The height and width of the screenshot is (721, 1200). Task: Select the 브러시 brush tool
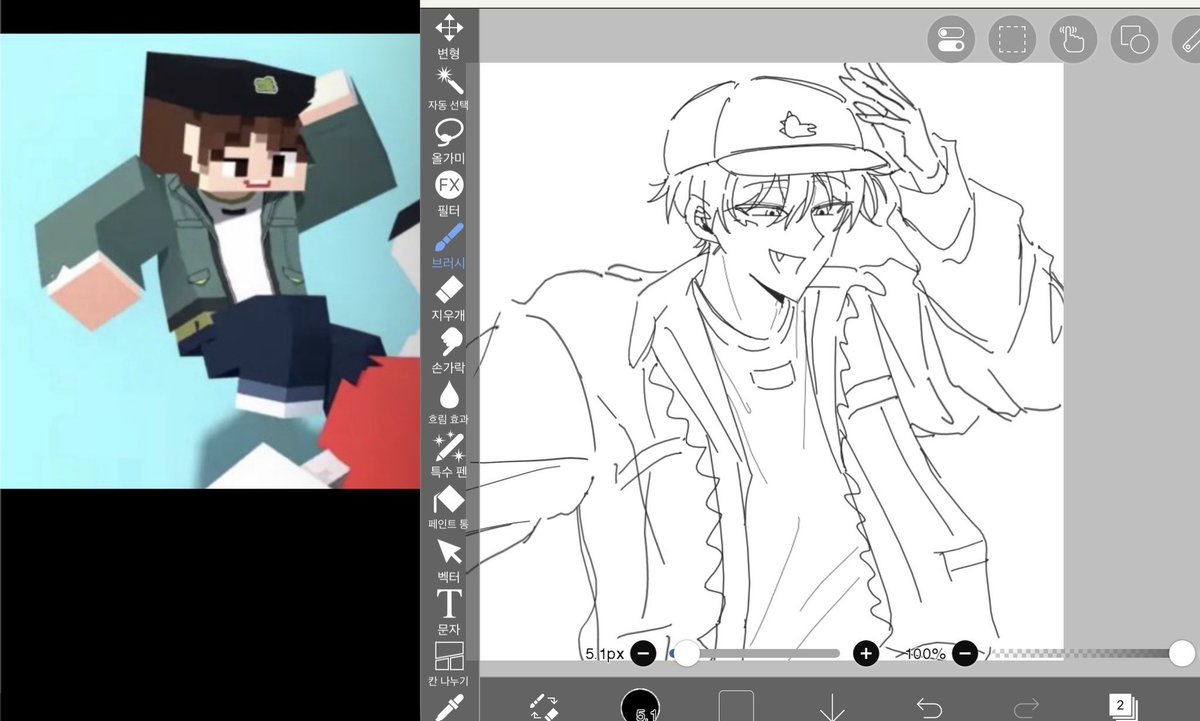point(449,246)
